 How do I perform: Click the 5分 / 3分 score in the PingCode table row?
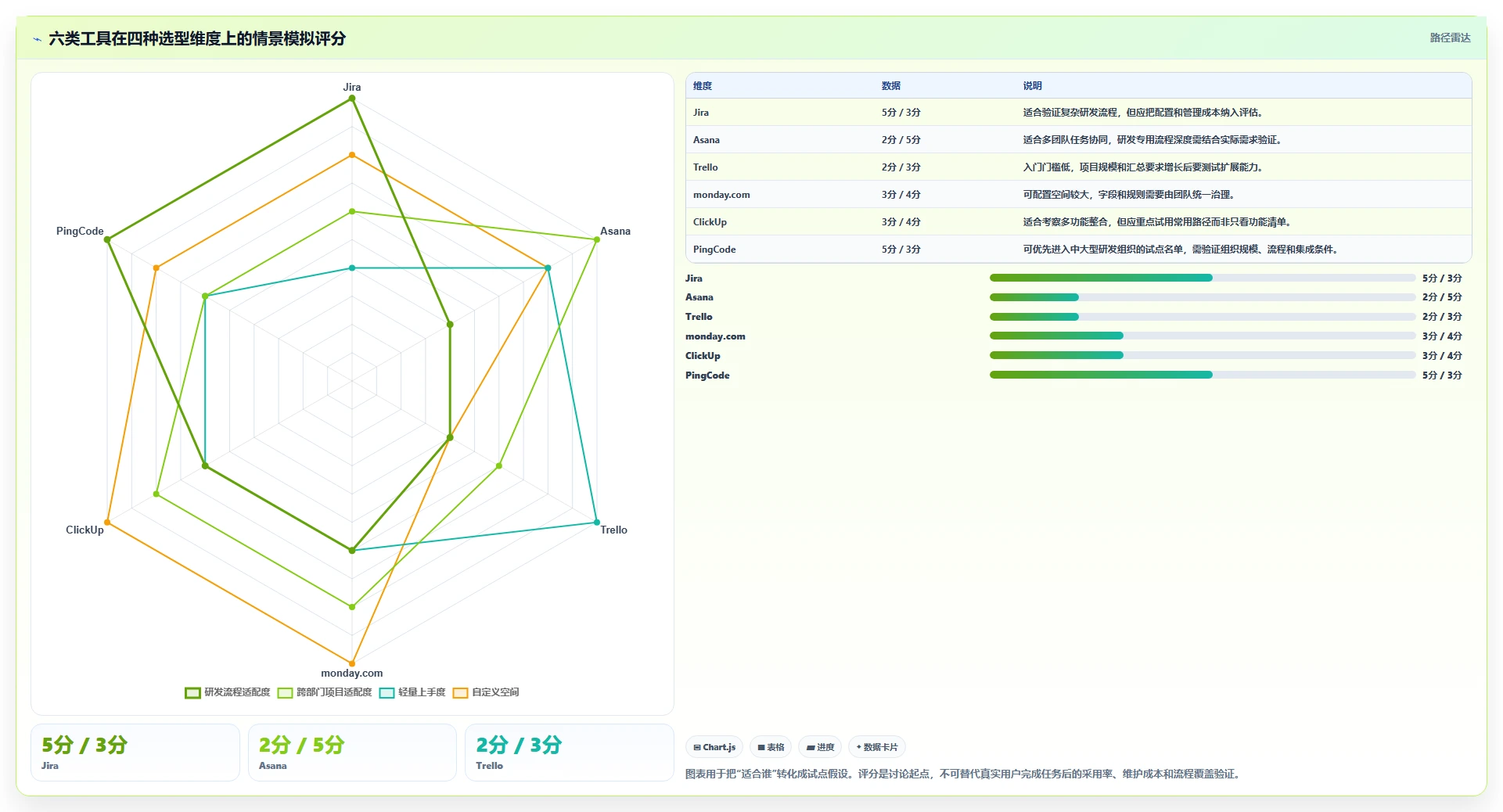click(x=901, y=250)
